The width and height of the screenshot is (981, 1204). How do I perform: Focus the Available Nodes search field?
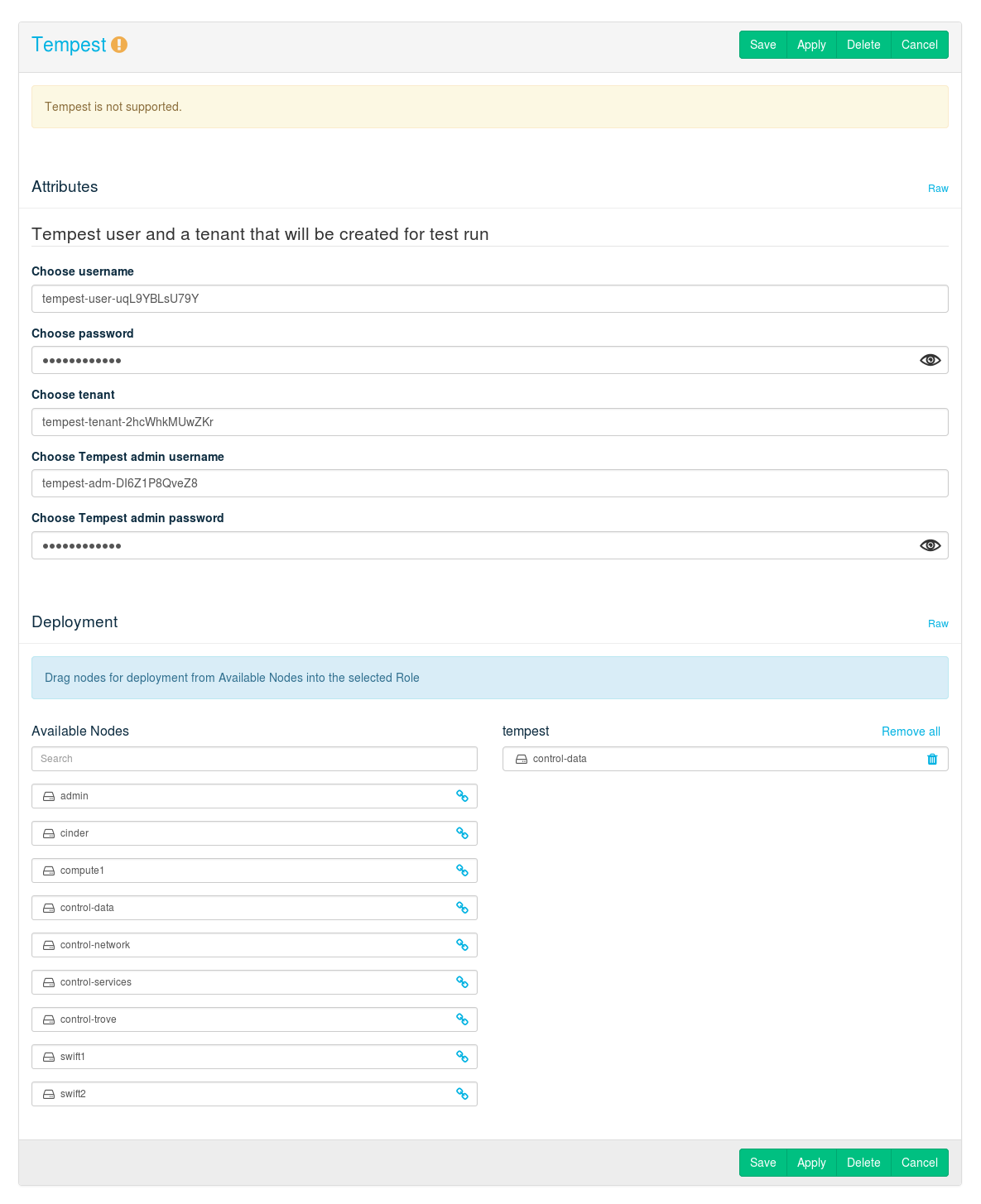(x=254, y=759)
